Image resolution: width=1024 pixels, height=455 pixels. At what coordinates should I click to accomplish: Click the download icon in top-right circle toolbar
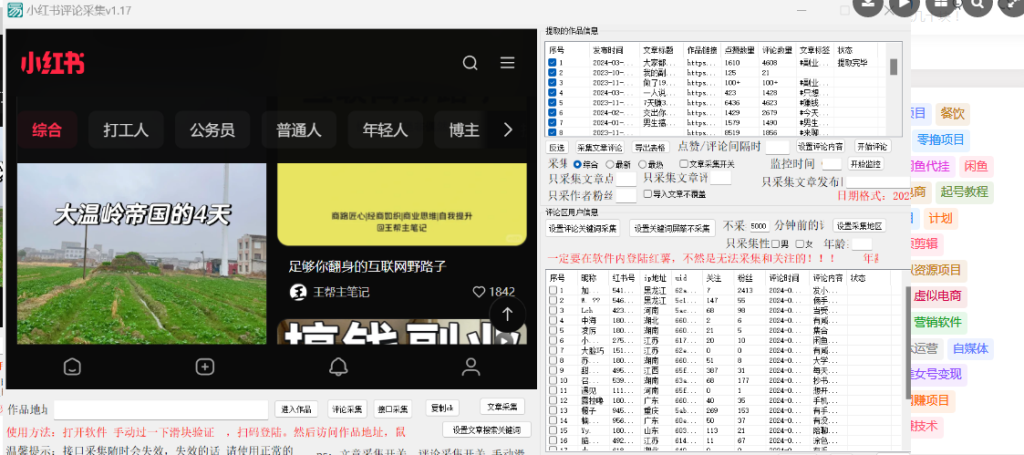tap(869, 6)
